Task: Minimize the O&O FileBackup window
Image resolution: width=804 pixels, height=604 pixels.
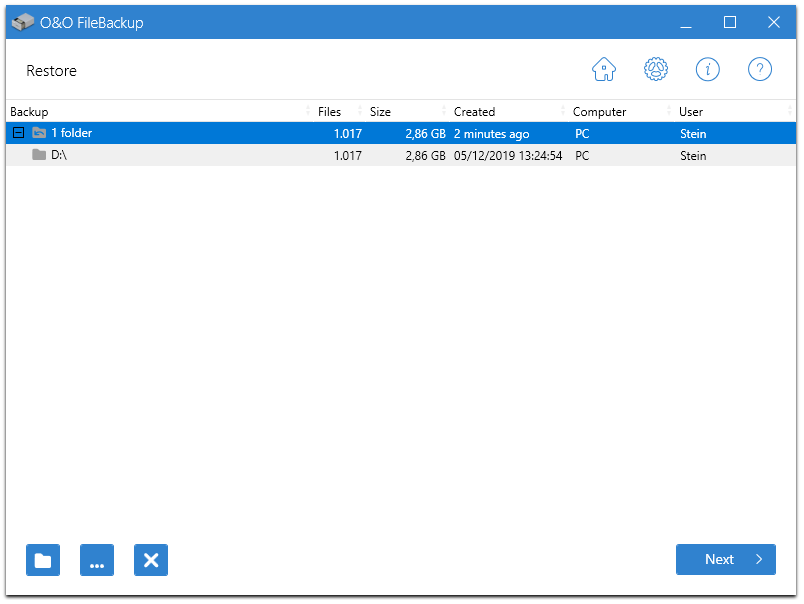Action: [686, 22]
